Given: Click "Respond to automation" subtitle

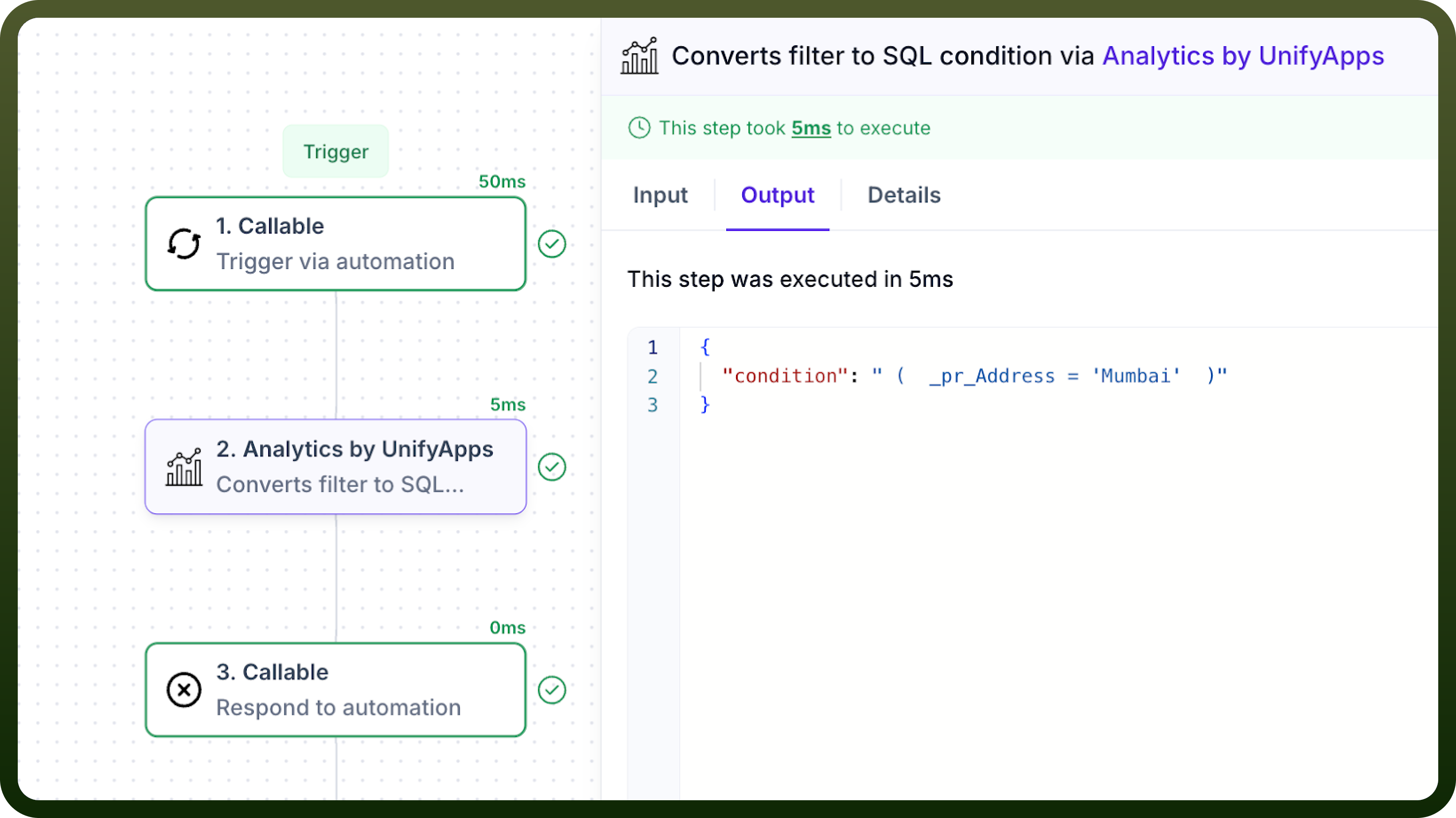Looking at the screenshot, I should [x=339, y=708].
